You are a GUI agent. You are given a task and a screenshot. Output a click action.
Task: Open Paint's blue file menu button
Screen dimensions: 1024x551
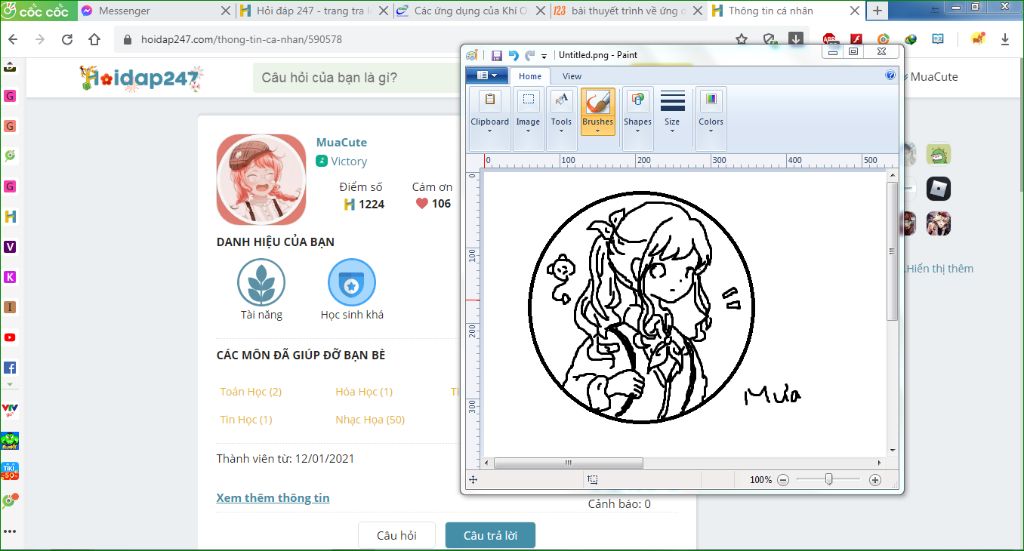(487, 76)
